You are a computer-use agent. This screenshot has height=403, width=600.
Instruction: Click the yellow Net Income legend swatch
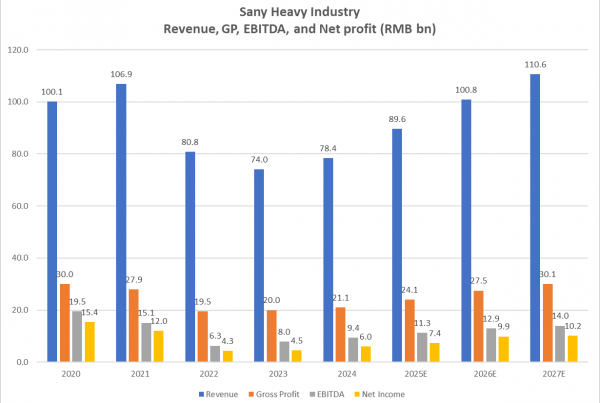click(354, 394)
